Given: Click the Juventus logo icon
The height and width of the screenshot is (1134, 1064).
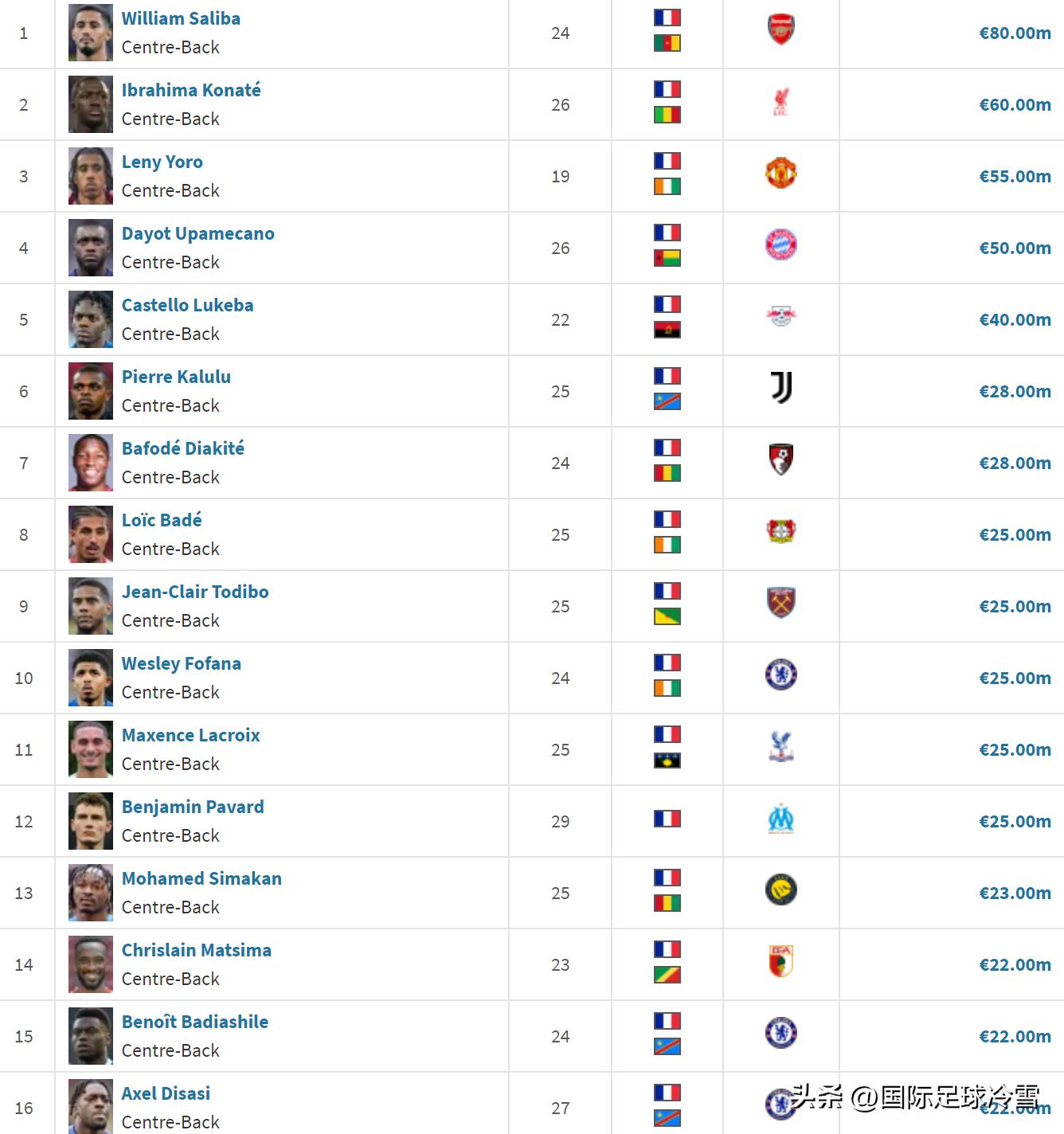Looking at the screenshot, I should (780, 388).
